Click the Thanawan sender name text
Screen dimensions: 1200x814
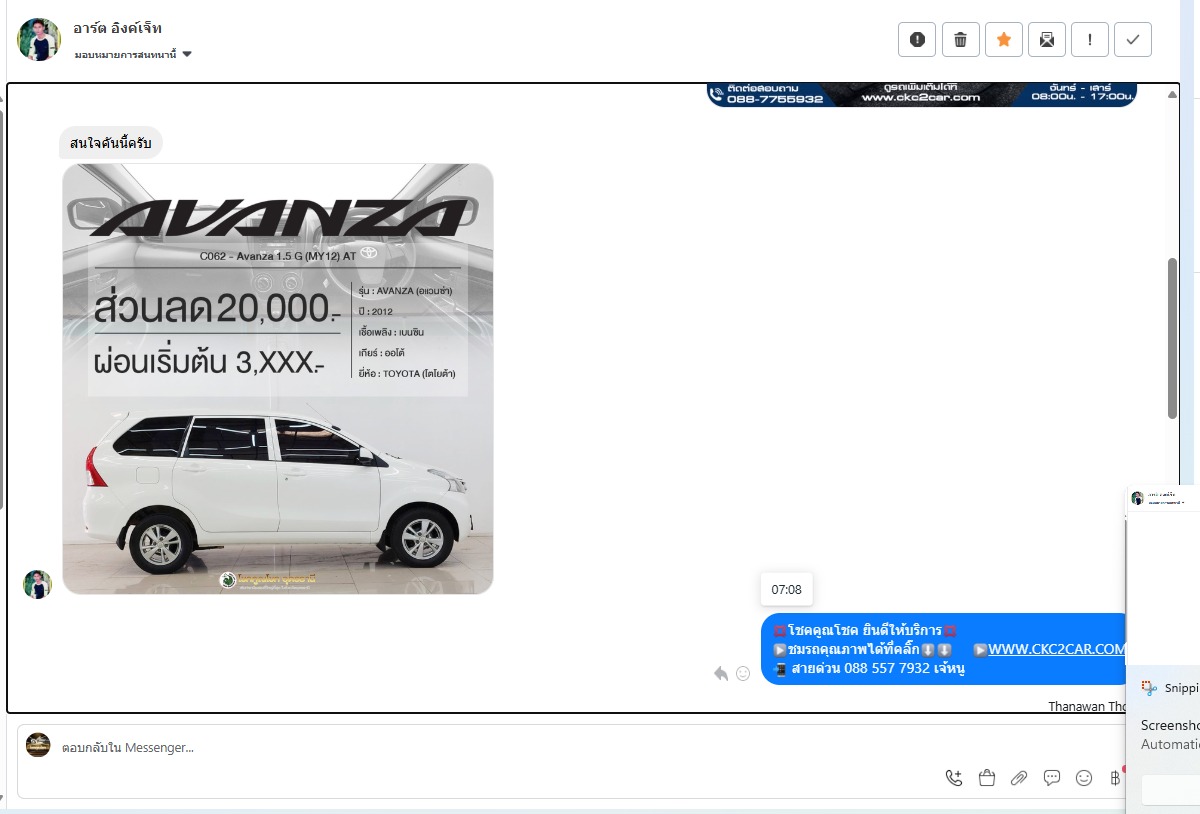(1088, 706)
